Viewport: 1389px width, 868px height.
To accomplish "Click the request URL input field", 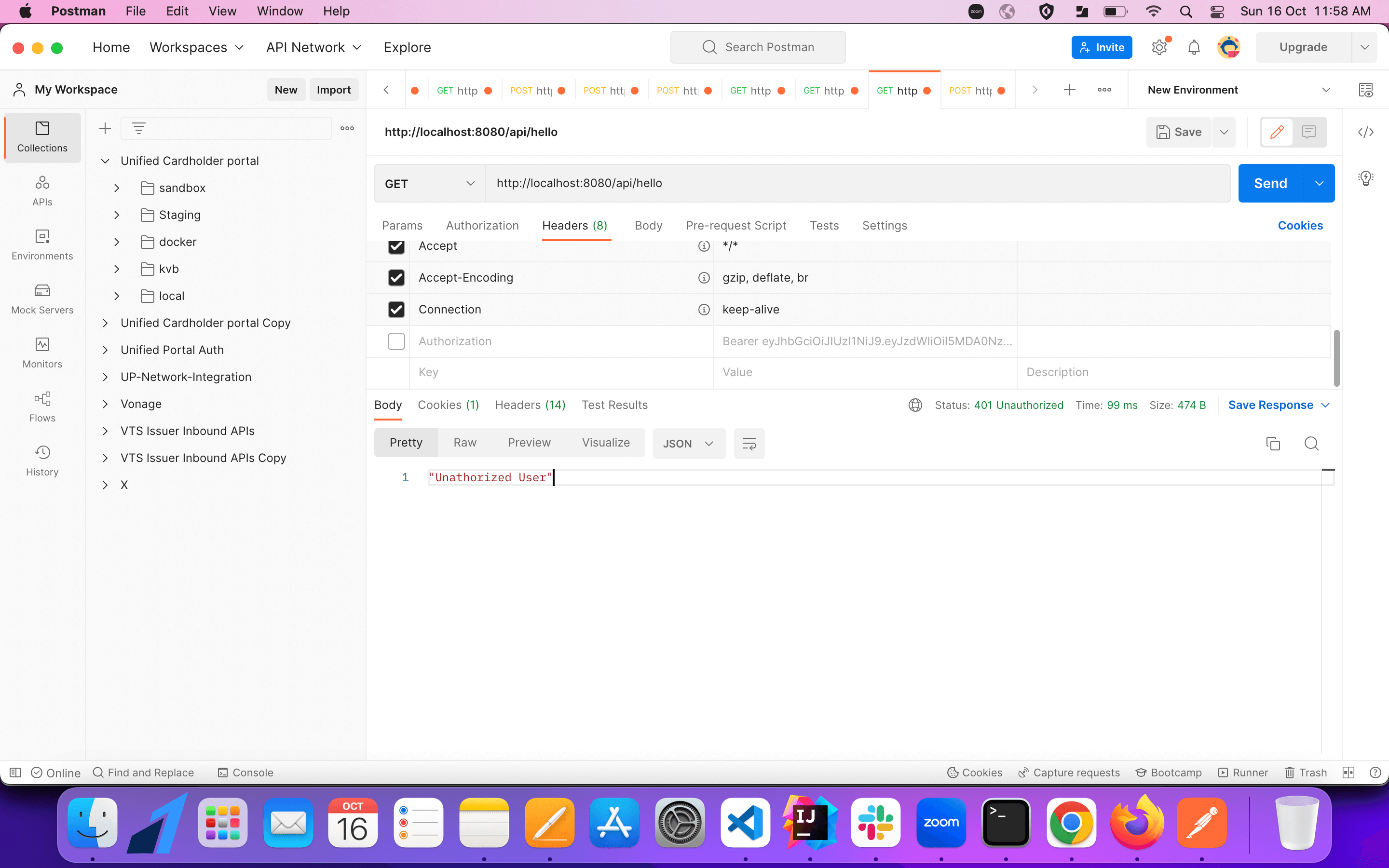I will point(858,183).
